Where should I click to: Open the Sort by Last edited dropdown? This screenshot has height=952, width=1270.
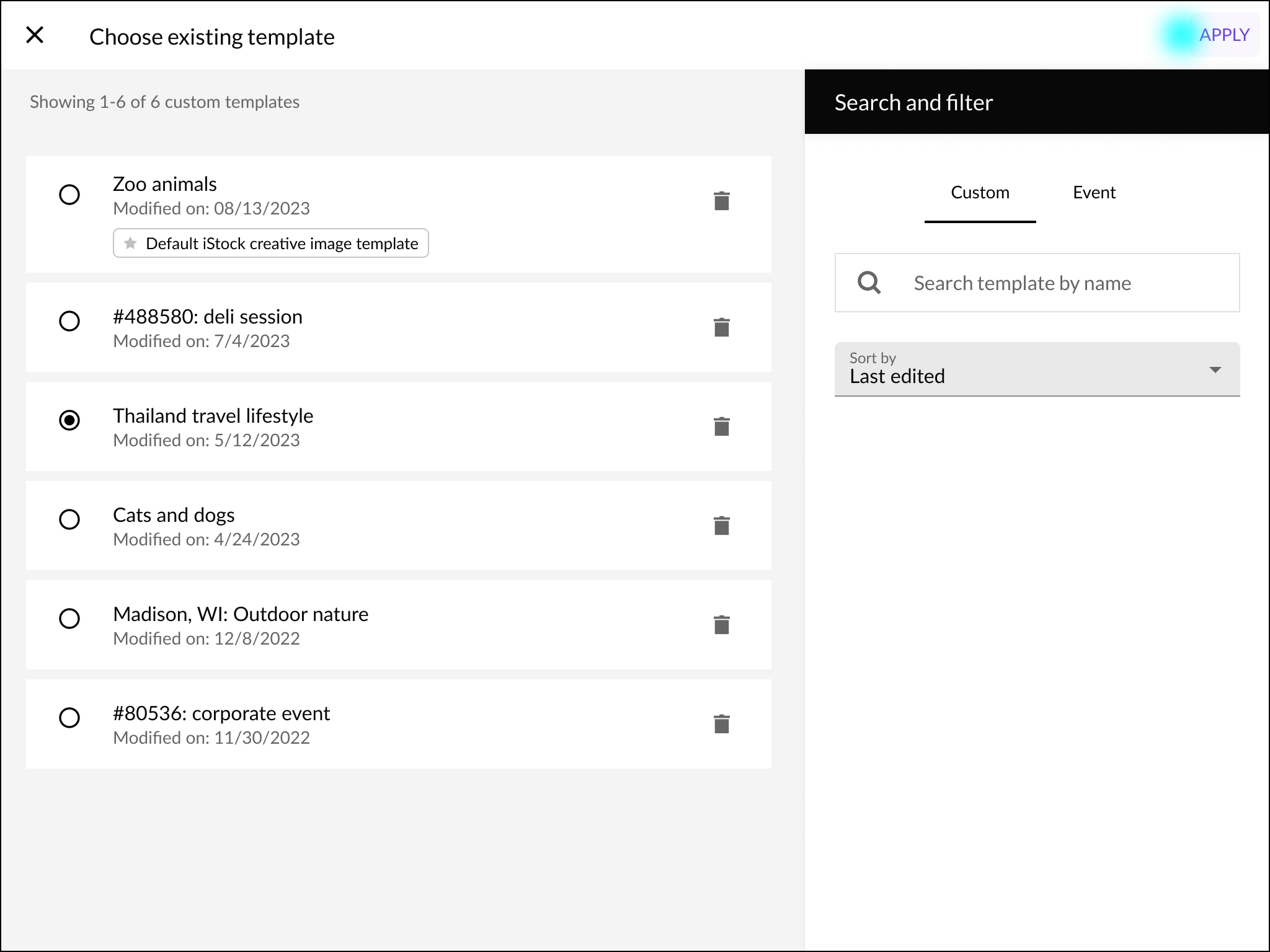pyautogui.click(x=1037, y=369)
